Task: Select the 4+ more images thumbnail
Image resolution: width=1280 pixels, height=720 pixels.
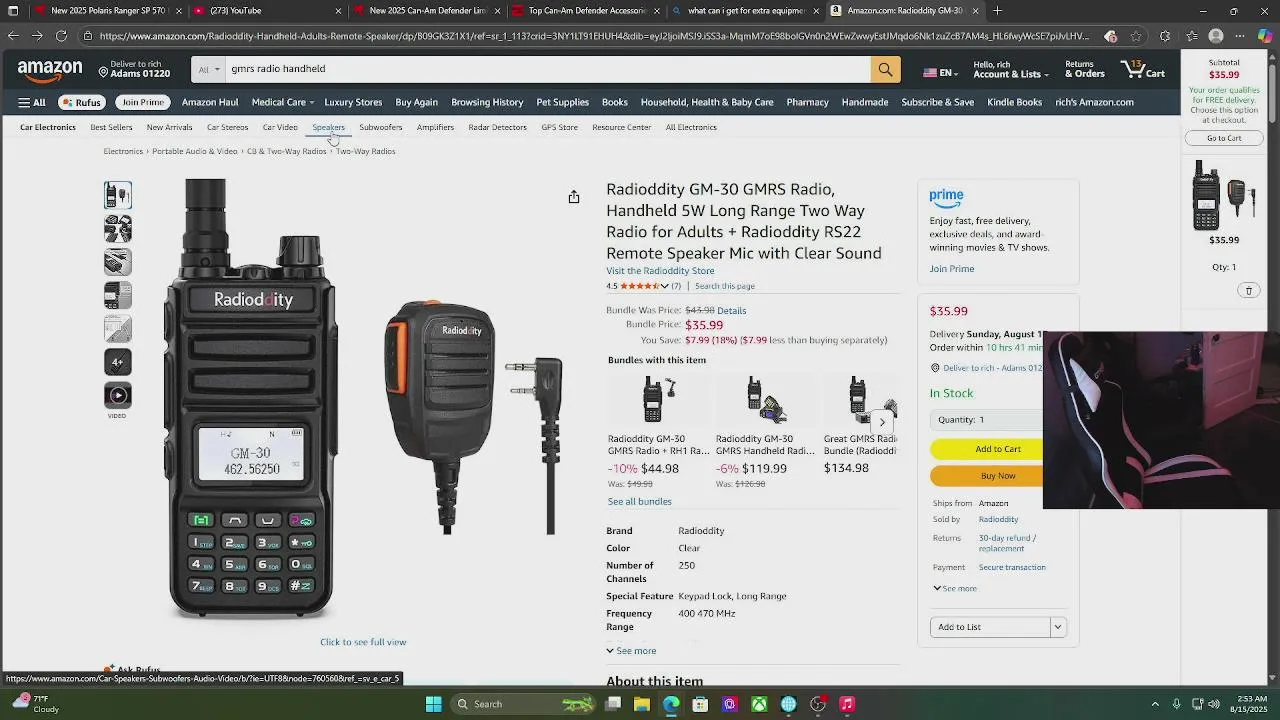Action: tap(118, 362)
